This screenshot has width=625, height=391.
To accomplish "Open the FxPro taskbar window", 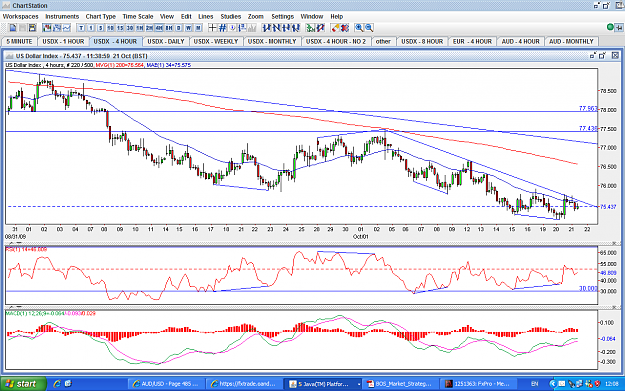I will coord(478,384).
